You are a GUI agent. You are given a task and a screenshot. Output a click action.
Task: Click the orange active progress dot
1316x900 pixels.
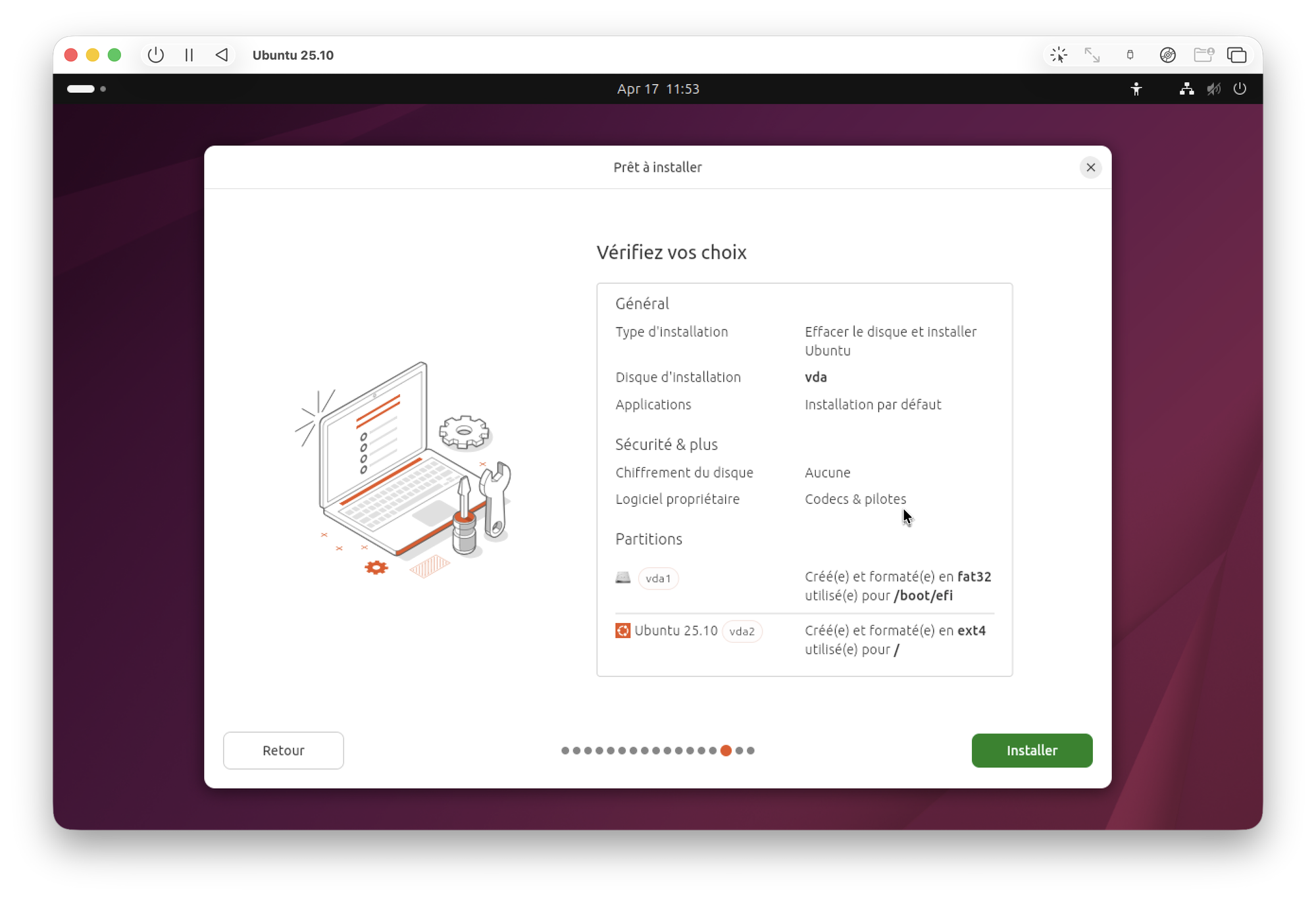(726, 750)
